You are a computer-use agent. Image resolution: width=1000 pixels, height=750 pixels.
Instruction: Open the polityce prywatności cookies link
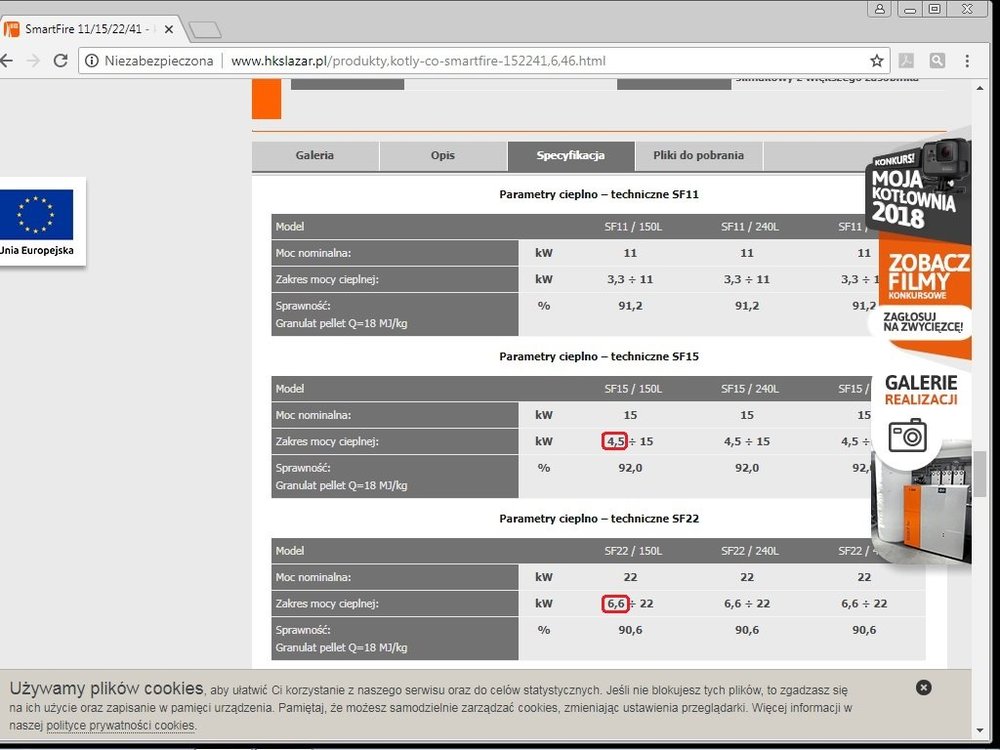pyautogui.click(x=120, y=725)
